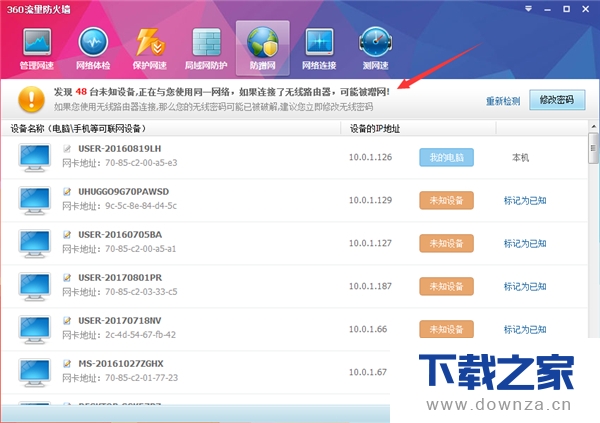600x423 pixels.
Task: Edit name icon beside USER-20160819LH
Action: (67, 149)
